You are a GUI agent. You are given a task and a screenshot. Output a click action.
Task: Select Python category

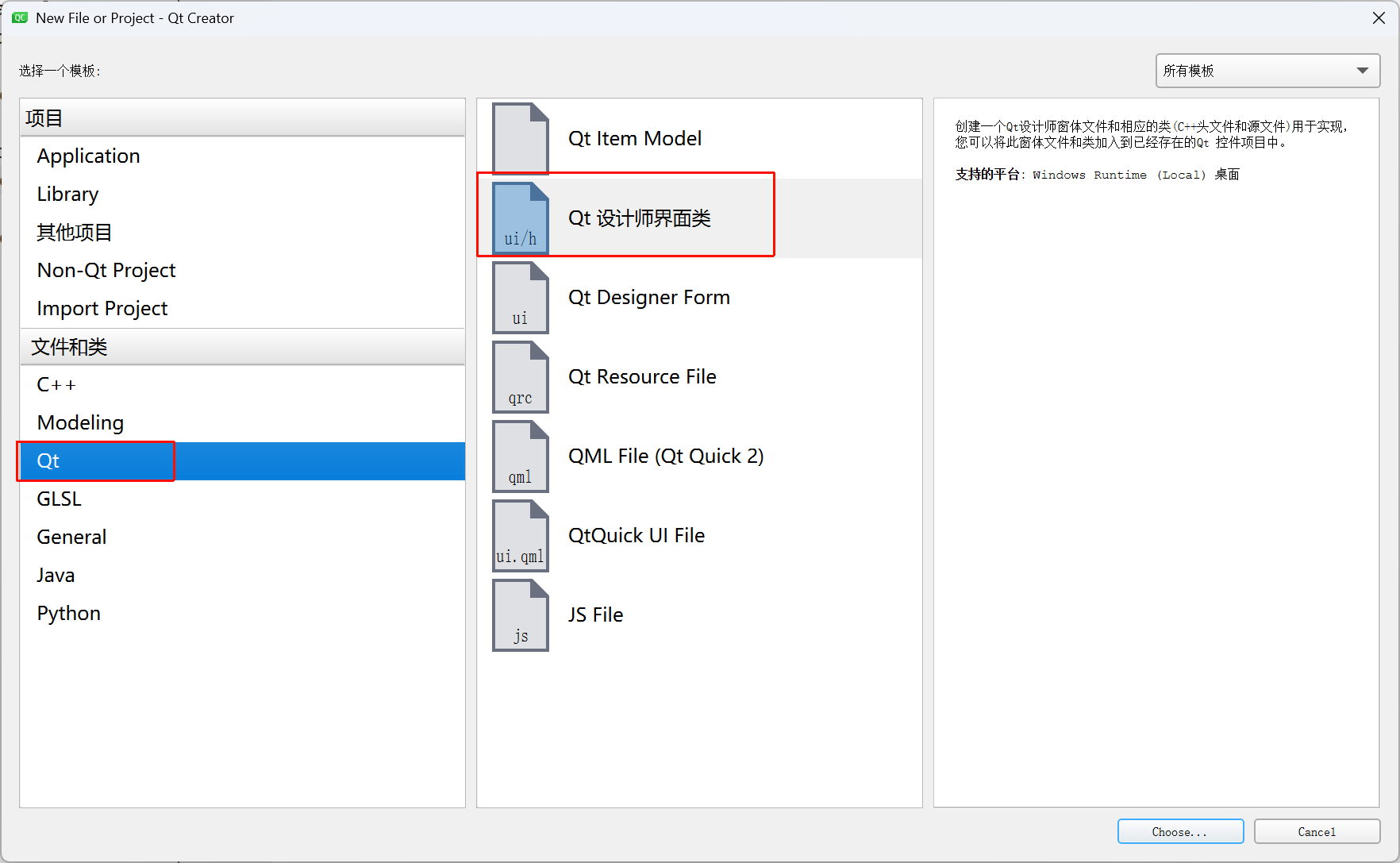[242, 614]
